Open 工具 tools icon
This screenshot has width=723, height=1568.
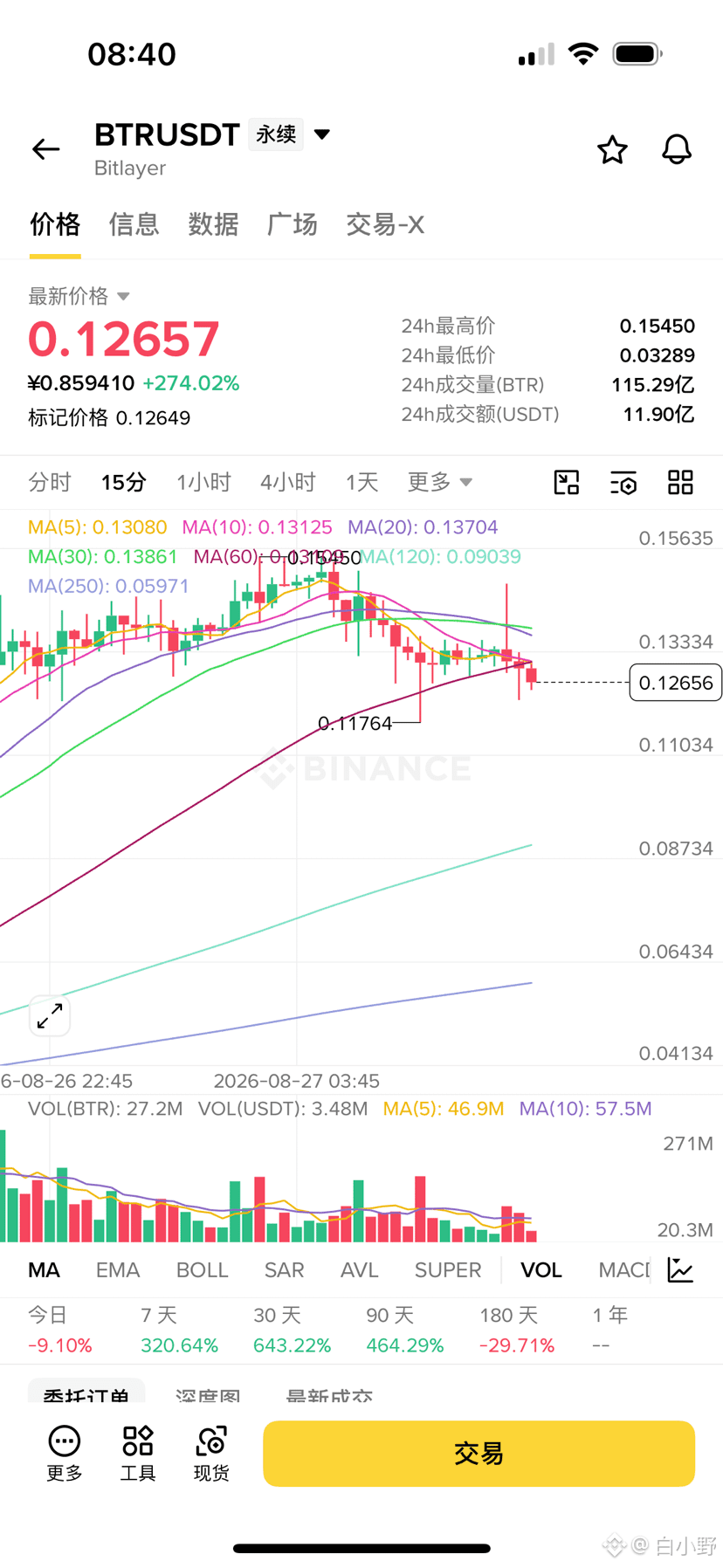tap(138, 1453)
